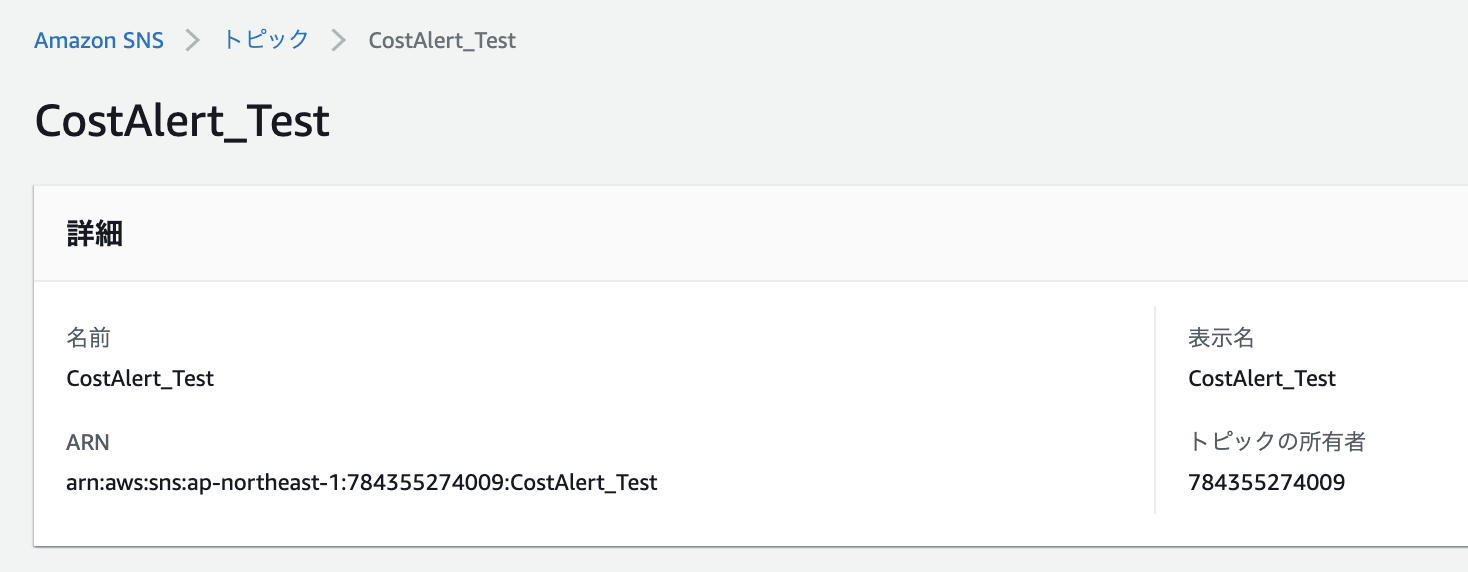Click the chevron after Amazon SNS breadcrumb
Image resolution: width=1468 pixels, height=572 pixels.
coord(193,41)
